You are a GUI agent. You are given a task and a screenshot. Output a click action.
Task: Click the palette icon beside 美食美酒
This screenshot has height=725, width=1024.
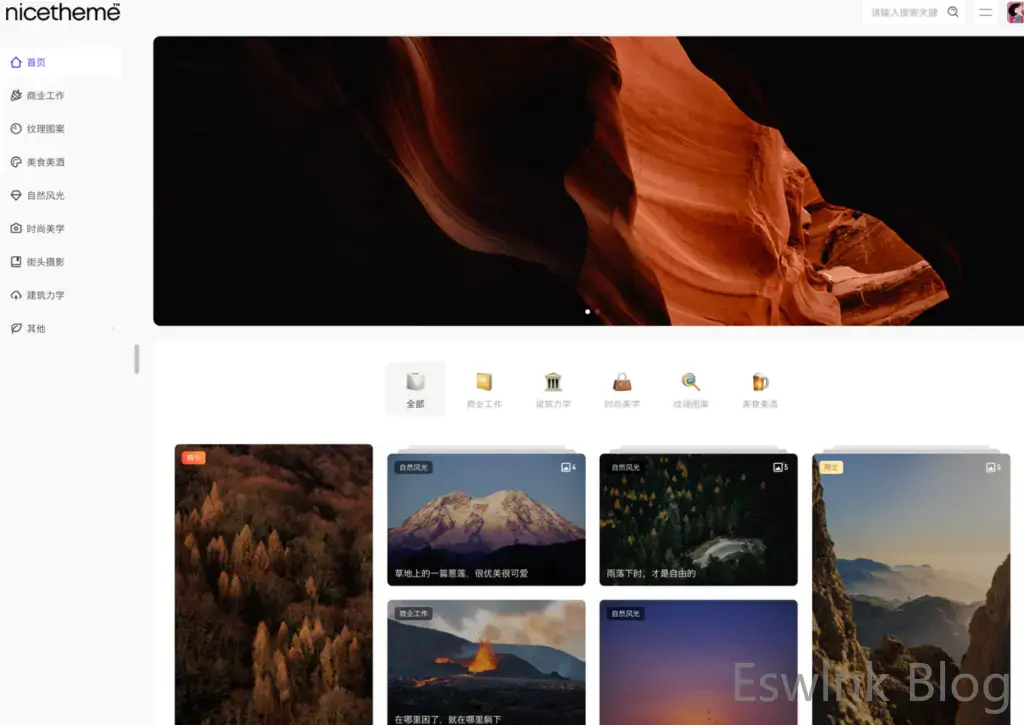[16, 162]
